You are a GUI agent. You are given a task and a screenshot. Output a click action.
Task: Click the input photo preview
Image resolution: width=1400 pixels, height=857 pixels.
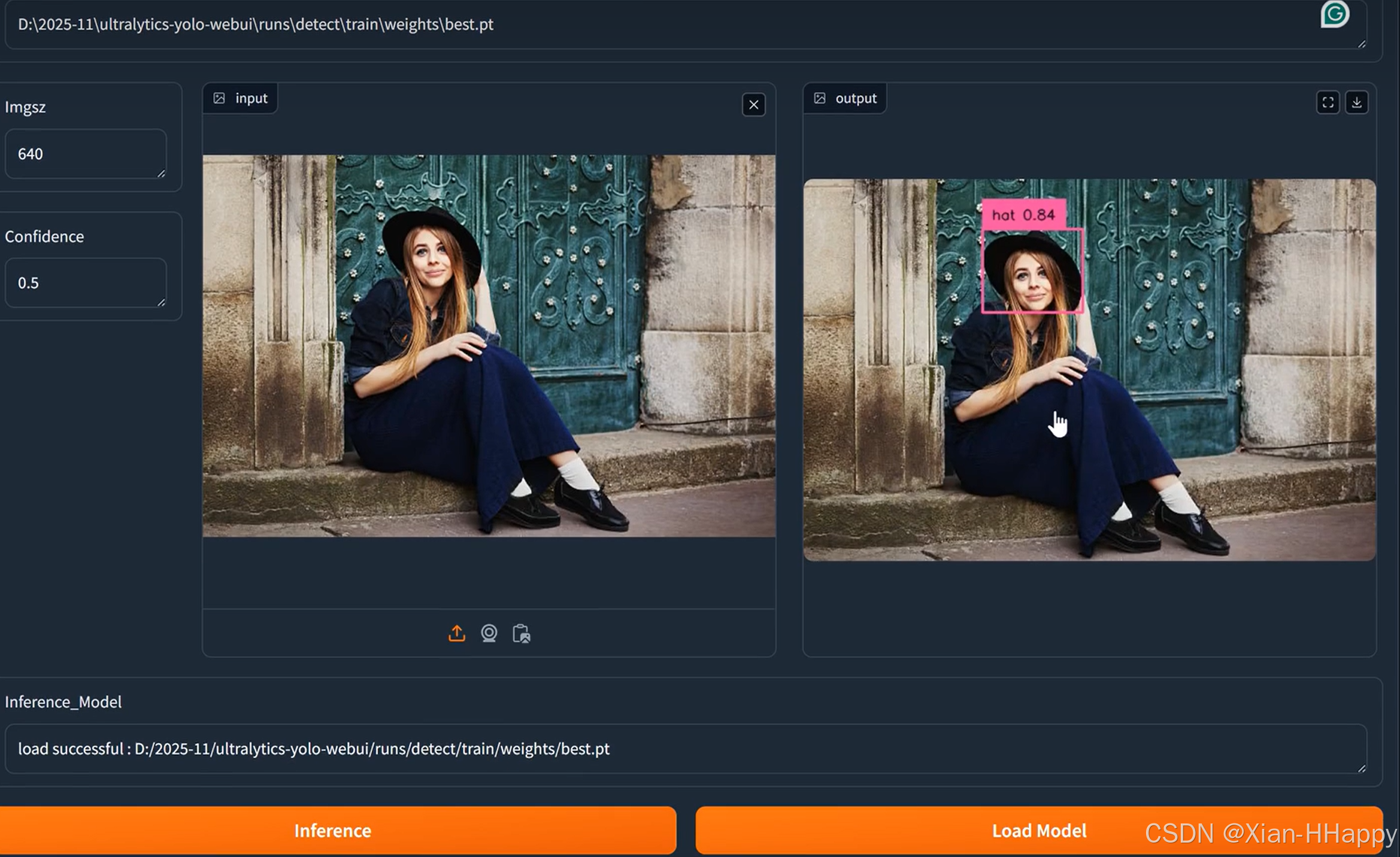(x=489, y=346)
